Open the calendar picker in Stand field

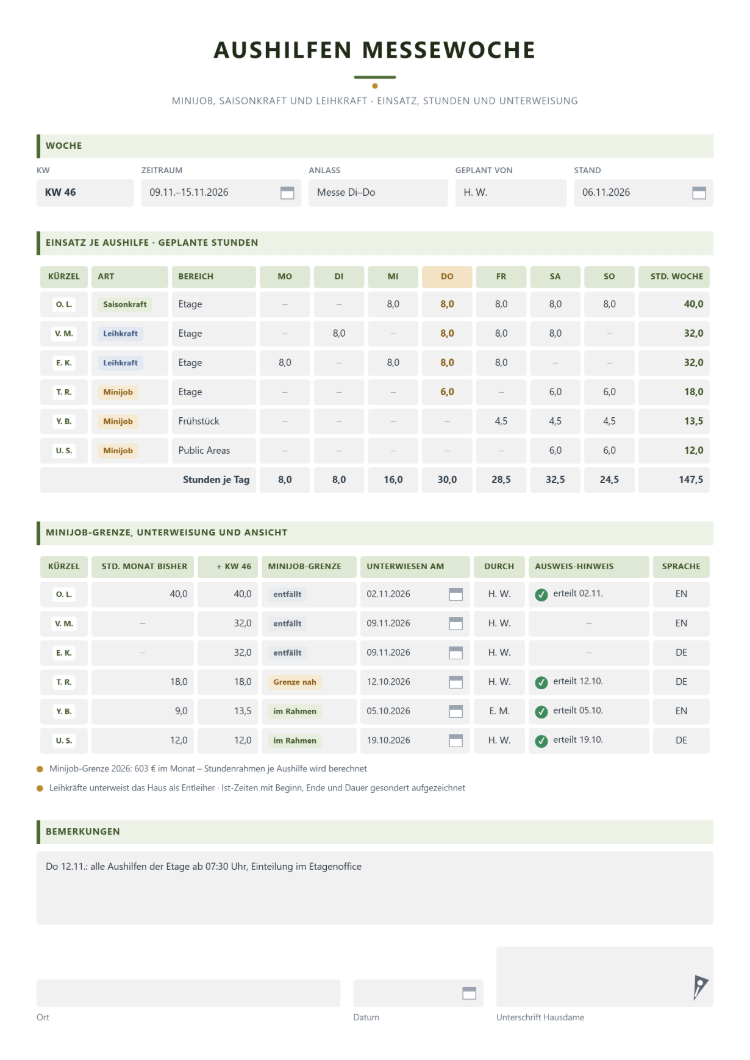pos(699,193)
